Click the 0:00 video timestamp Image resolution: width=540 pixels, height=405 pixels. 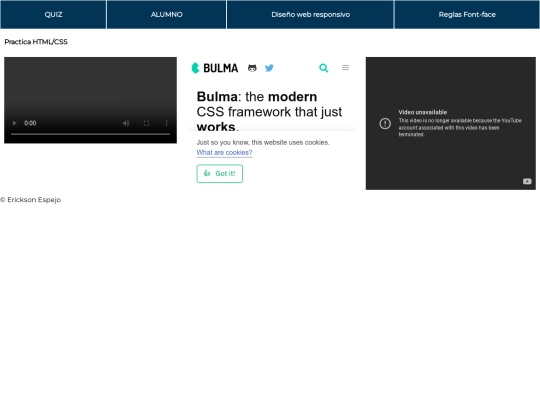(30, 123)
